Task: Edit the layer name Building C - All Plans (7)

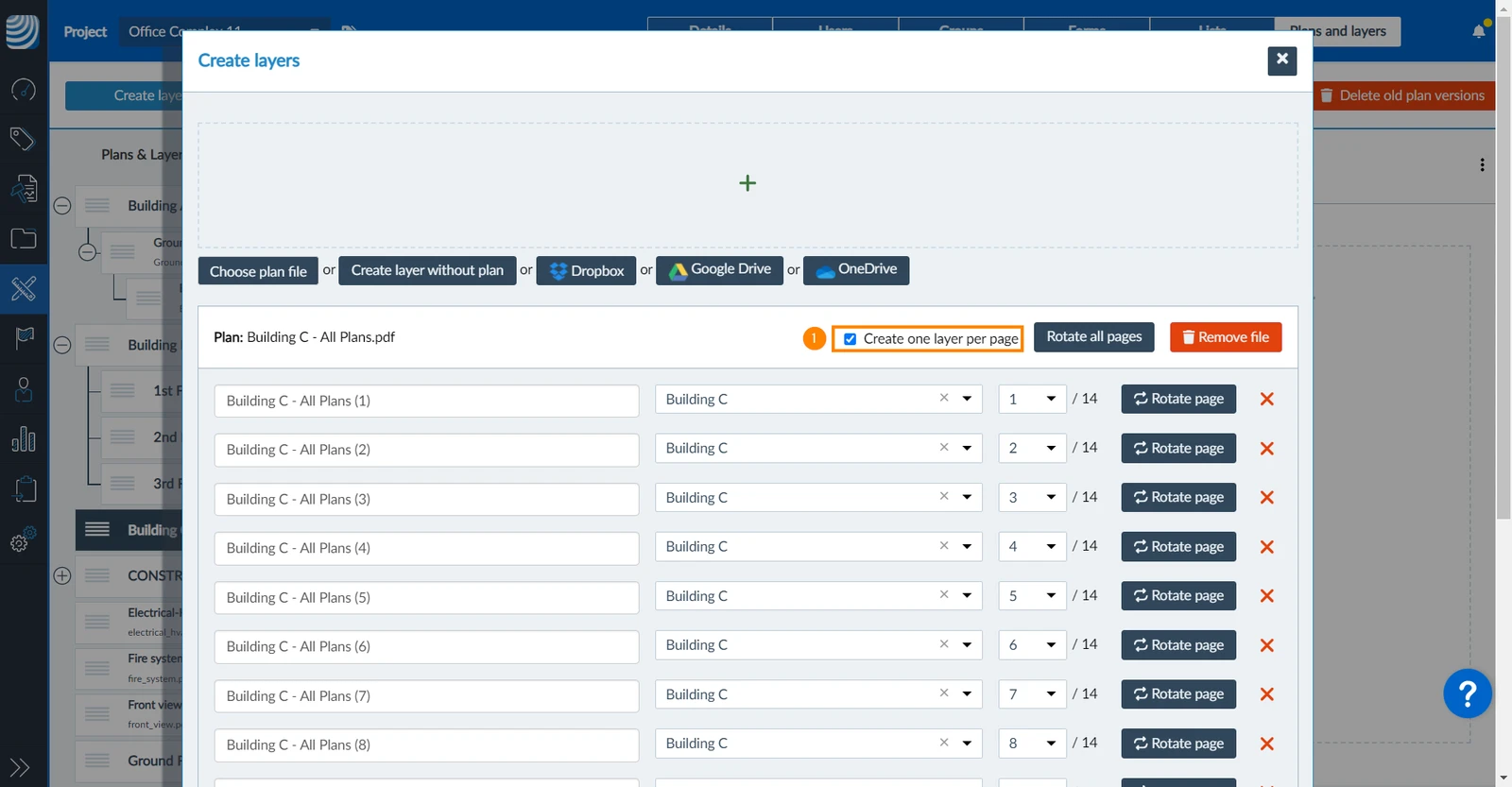Action: pyautogui.click(x=426, y=696)
